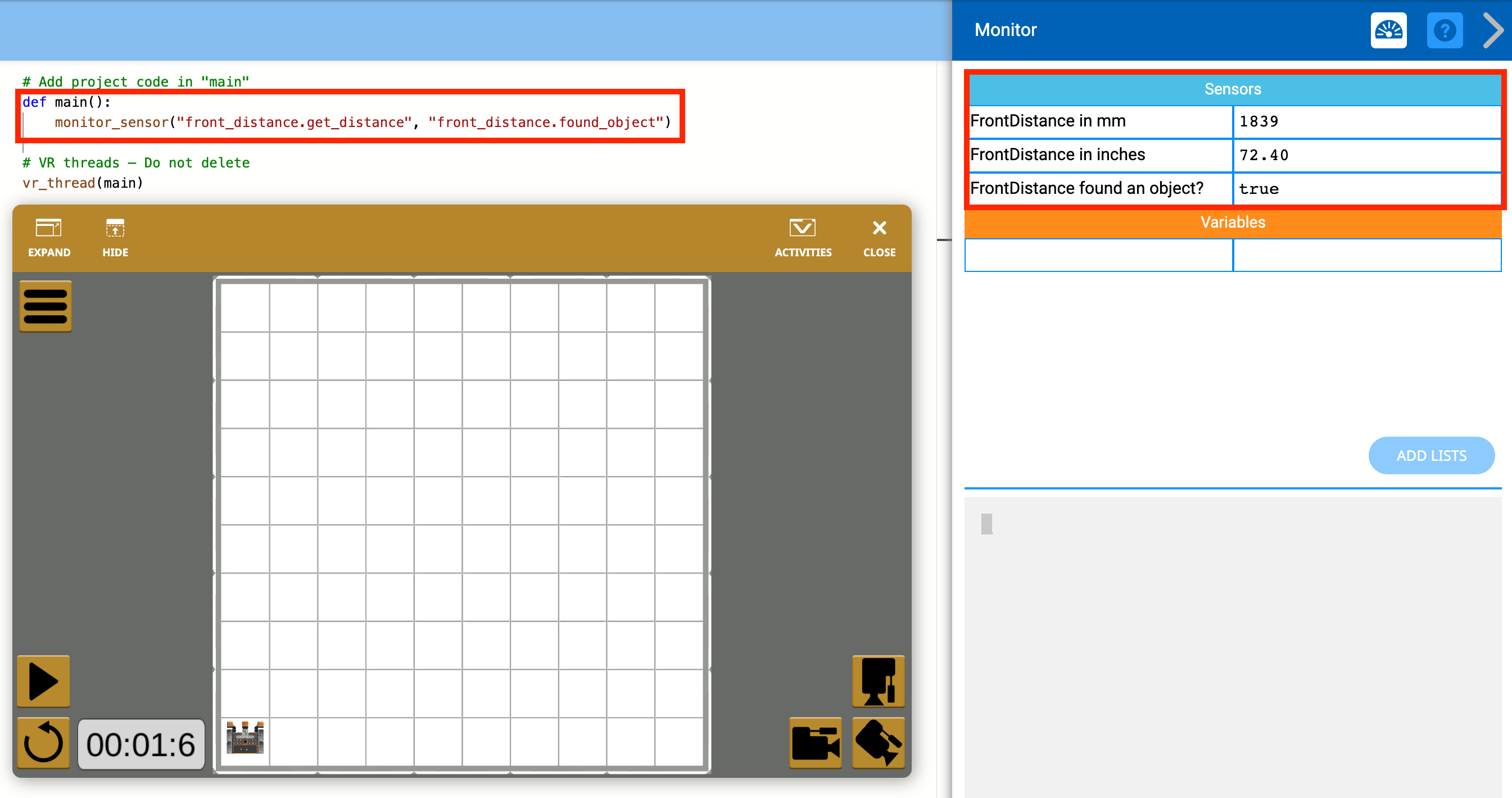Screen dimensions: 1512x798
Task: Select the Variables header tab
Action: pyautogui.click(x=1233, y=222)
